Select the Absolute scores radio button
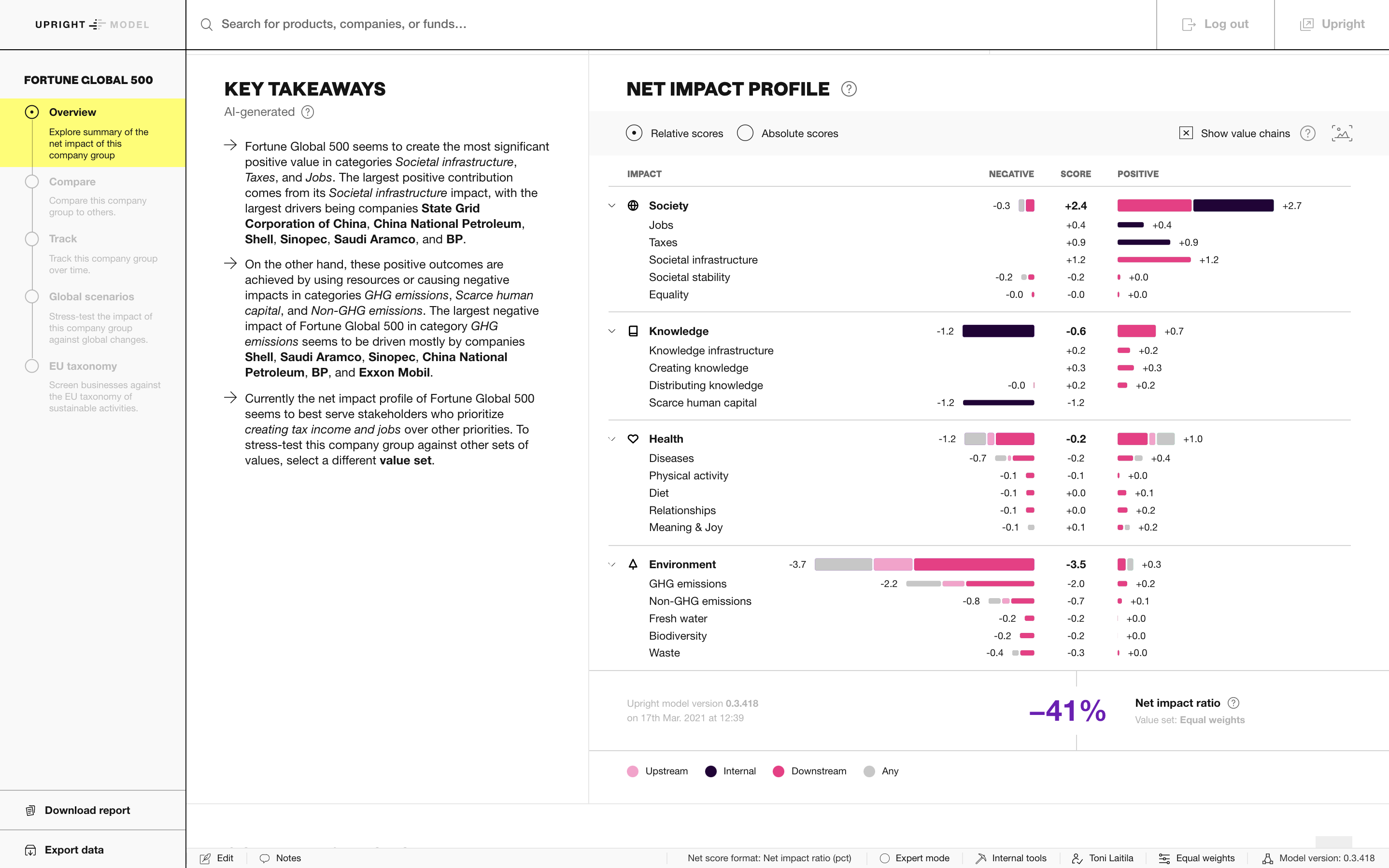Screen dimensions: 1389x868 pyautogui.click(x=745, y=133)
